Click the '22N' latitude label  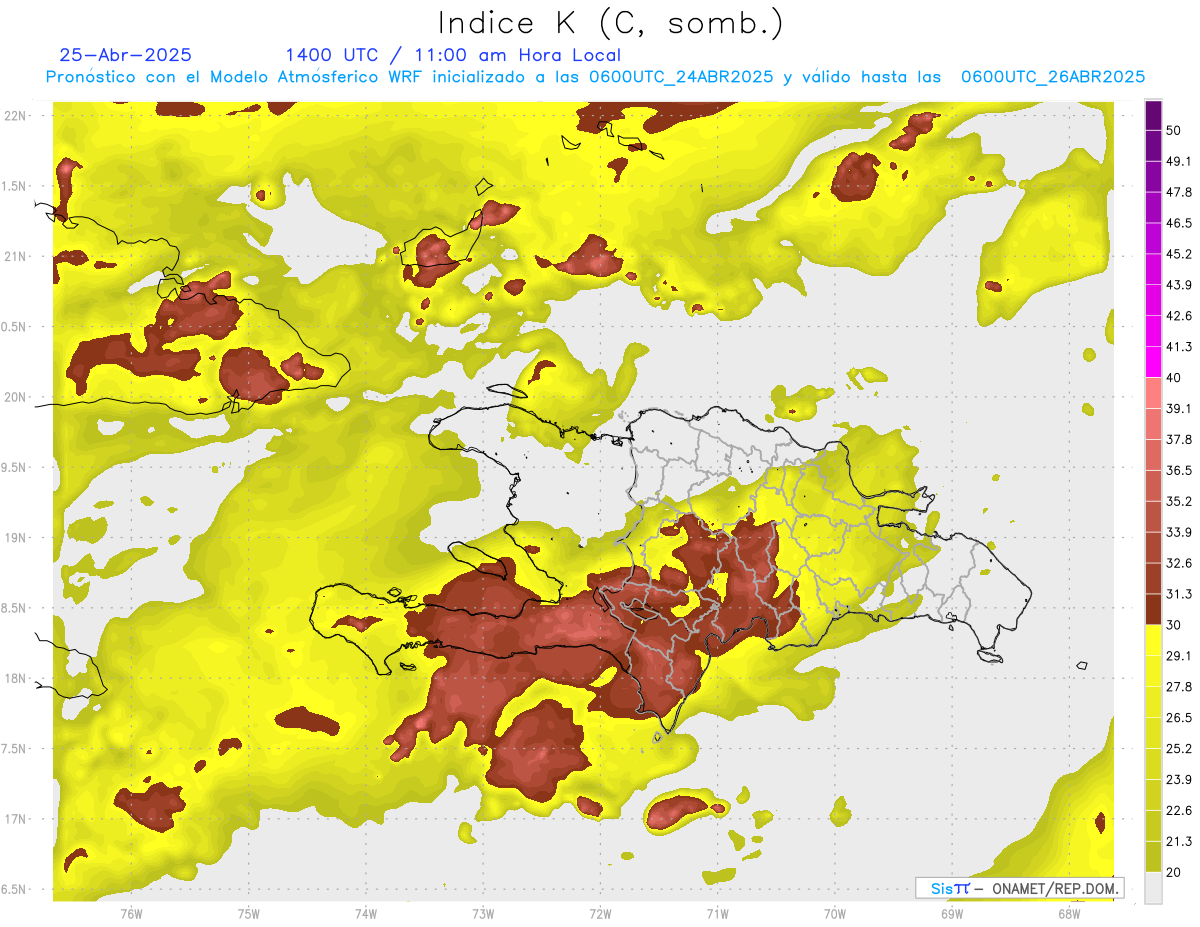pos(15,115)
